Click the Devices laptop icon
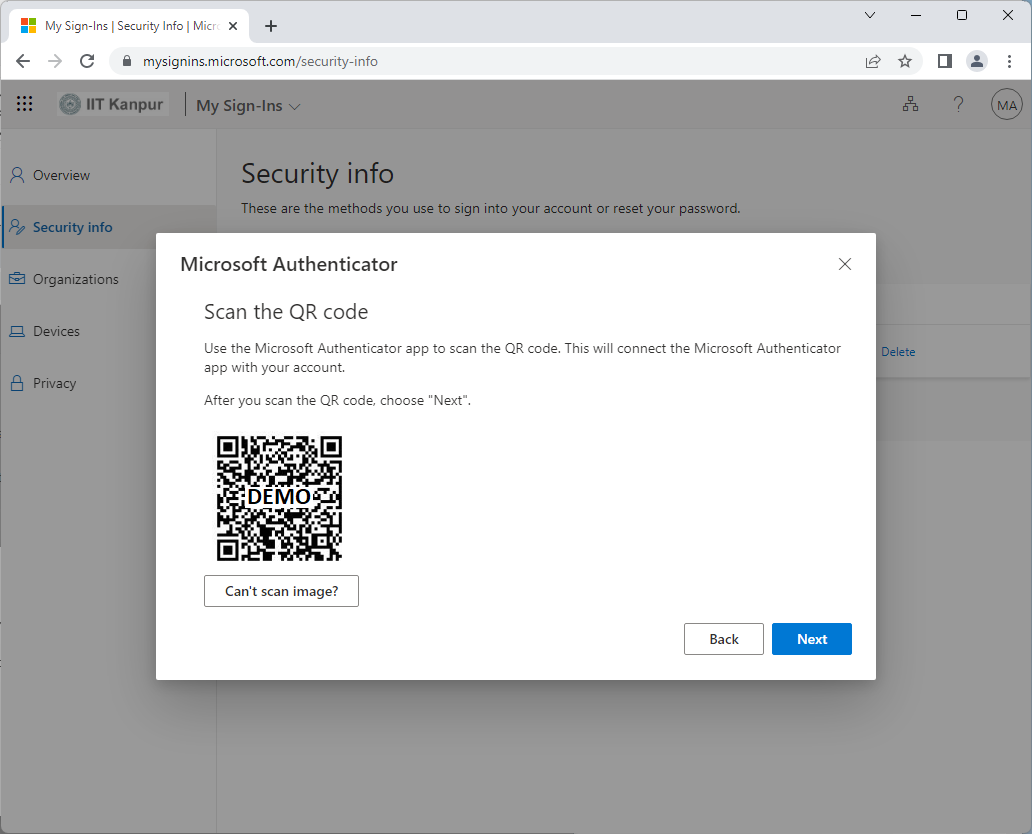This screenshot has width=1032, height=834. (17, 331)
